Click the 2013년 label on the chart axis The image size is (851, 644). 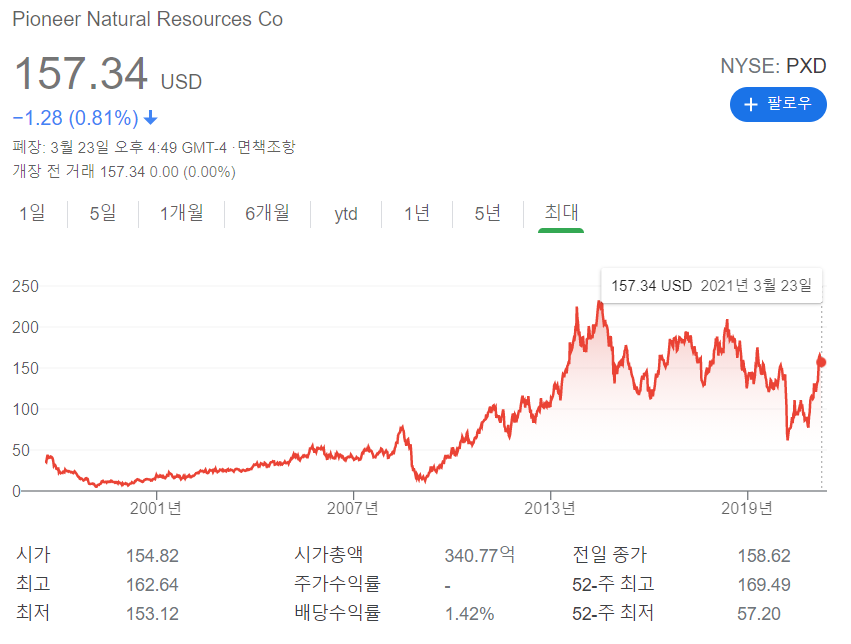[x=551, y=508]
